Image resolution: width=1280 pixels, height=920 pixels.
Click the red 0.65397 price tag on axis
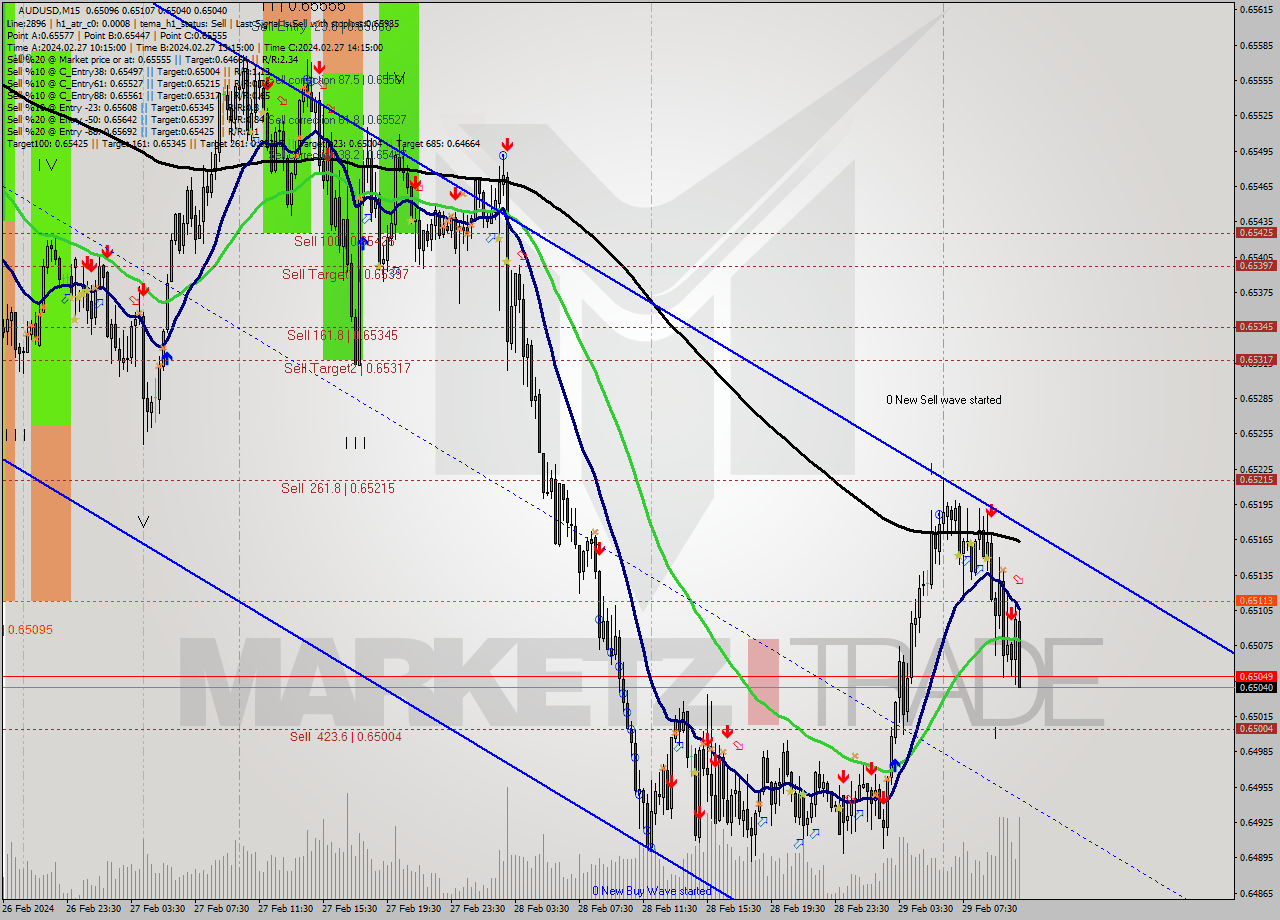click(1257, 265)
